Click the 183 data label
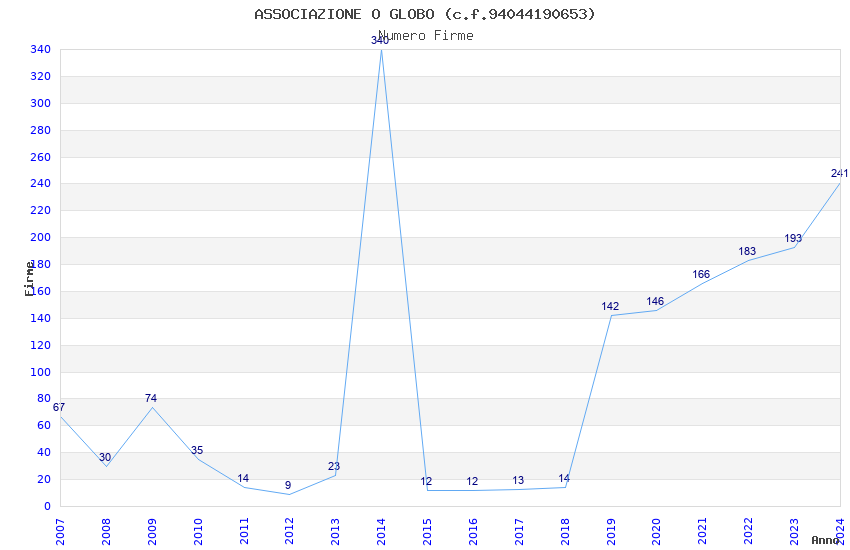Screen dimensions: 850x550 [747, 251]
